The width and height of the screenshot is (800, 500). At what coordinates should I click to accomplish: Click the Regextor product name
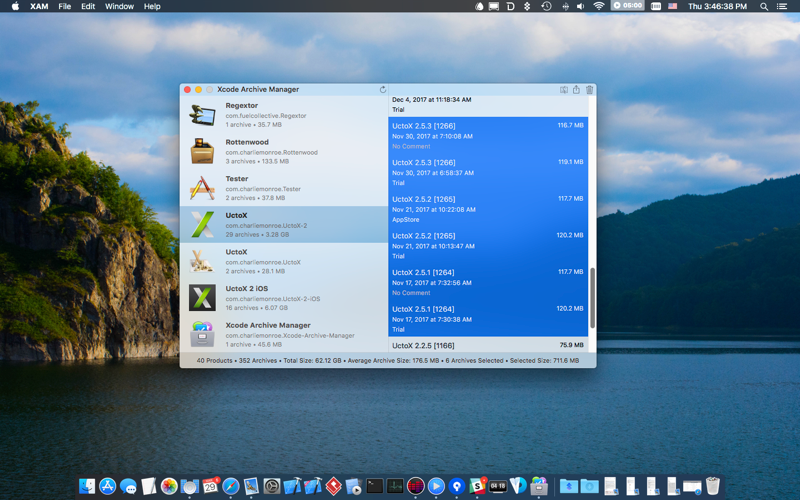coord(242,105)
